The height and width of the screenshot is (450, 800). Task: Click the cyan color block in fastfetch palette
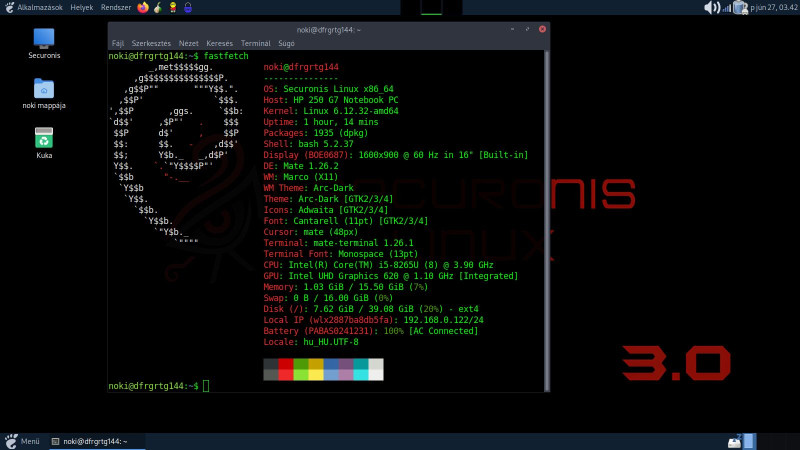coord(361,369)
